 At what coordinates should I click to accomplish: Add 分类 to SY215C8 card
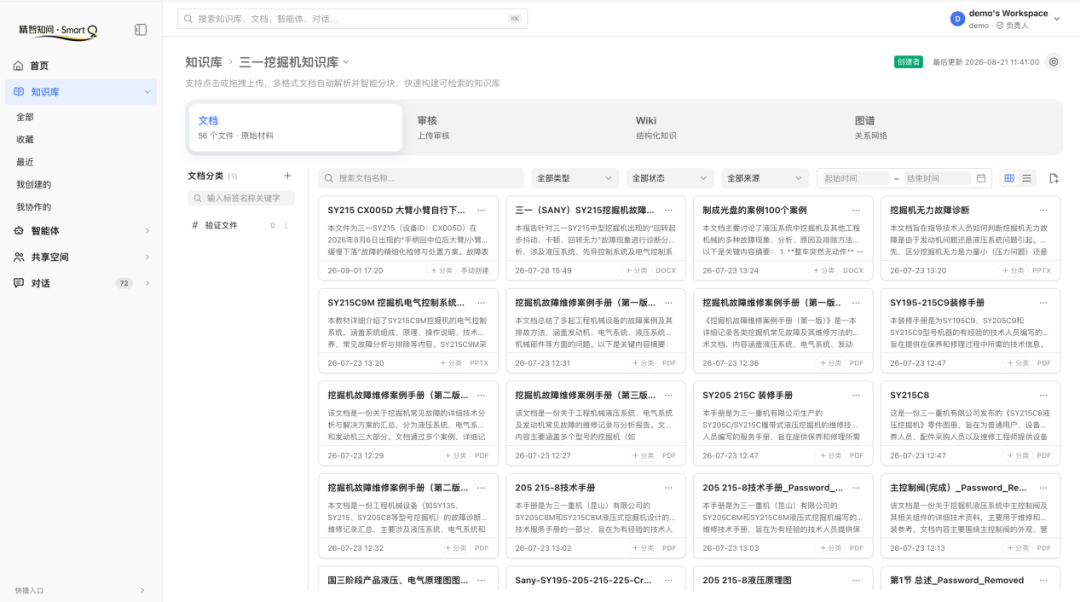[1018, 455]
